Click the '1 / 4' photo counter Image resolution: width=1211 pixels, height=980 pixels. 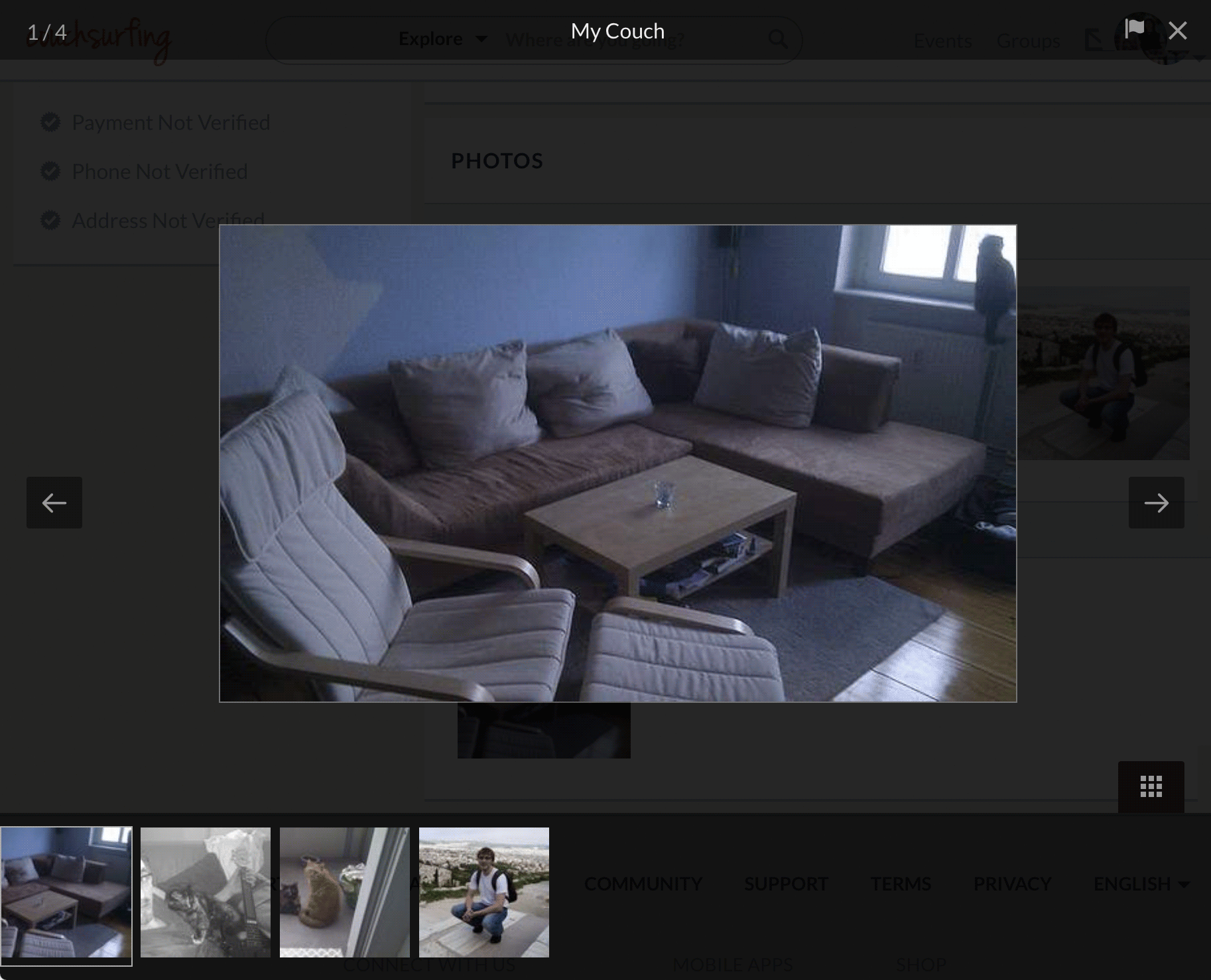[46, 32]
